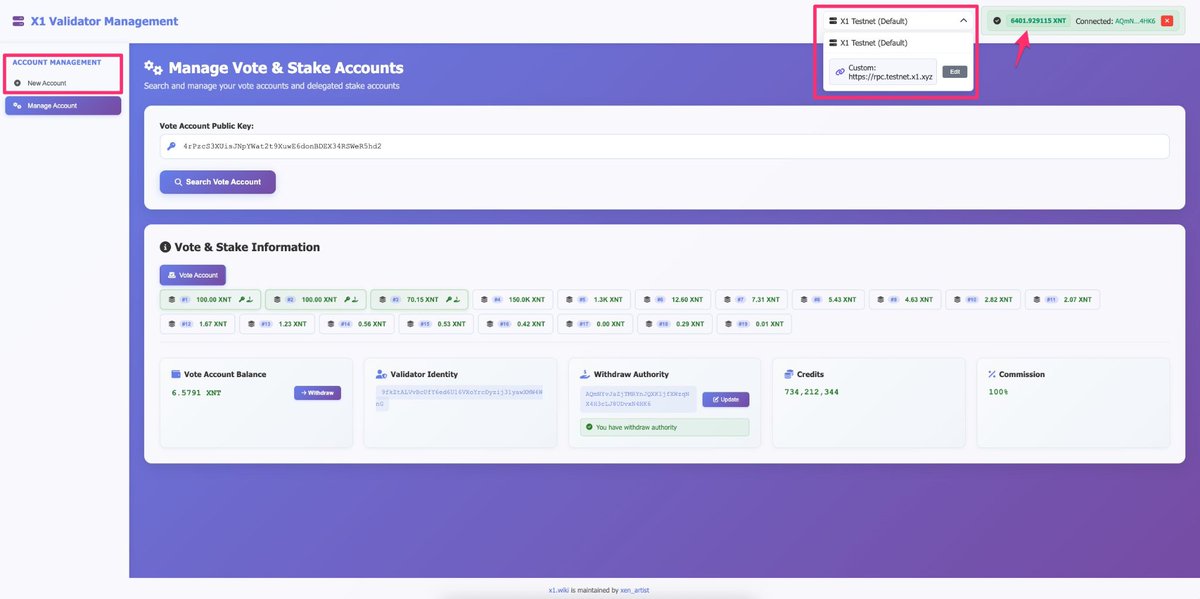Click the 6.5791 XNT vote balance

click(x=197, y=393)
